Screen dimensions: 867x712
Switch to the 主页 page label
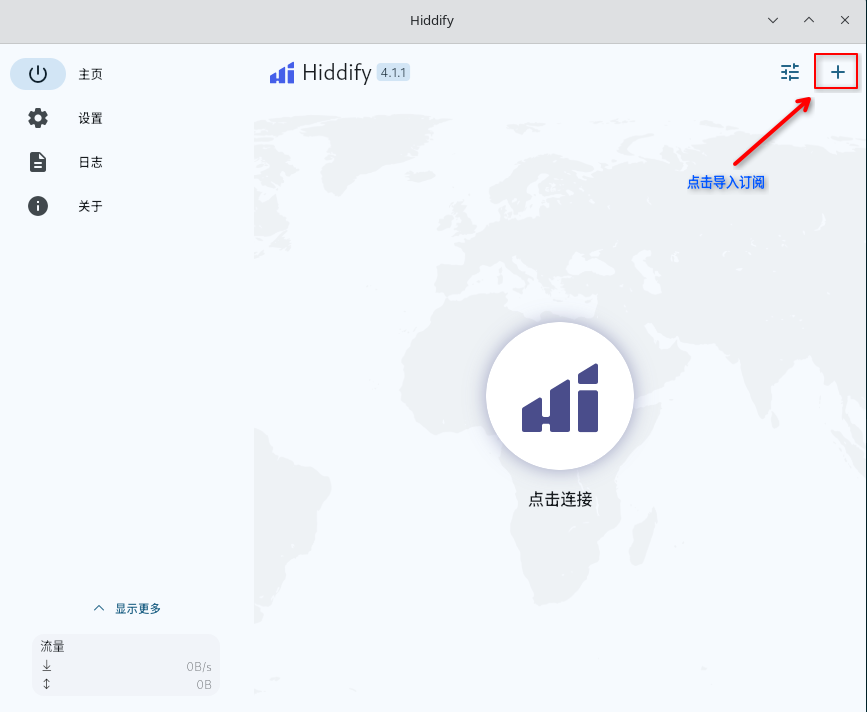click(x=91, y=74)
